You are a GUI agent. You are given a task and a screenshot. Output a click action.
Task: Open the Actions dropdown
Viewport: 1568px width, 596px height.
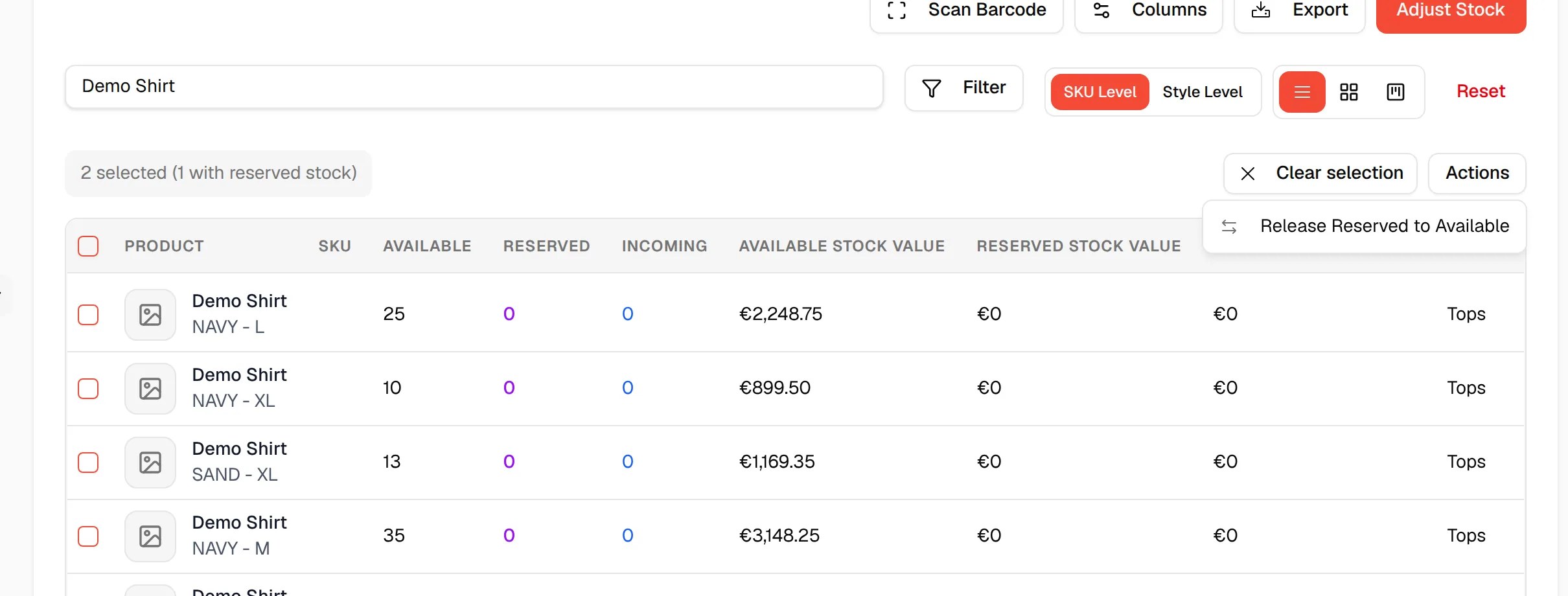tap(1477, 174)
